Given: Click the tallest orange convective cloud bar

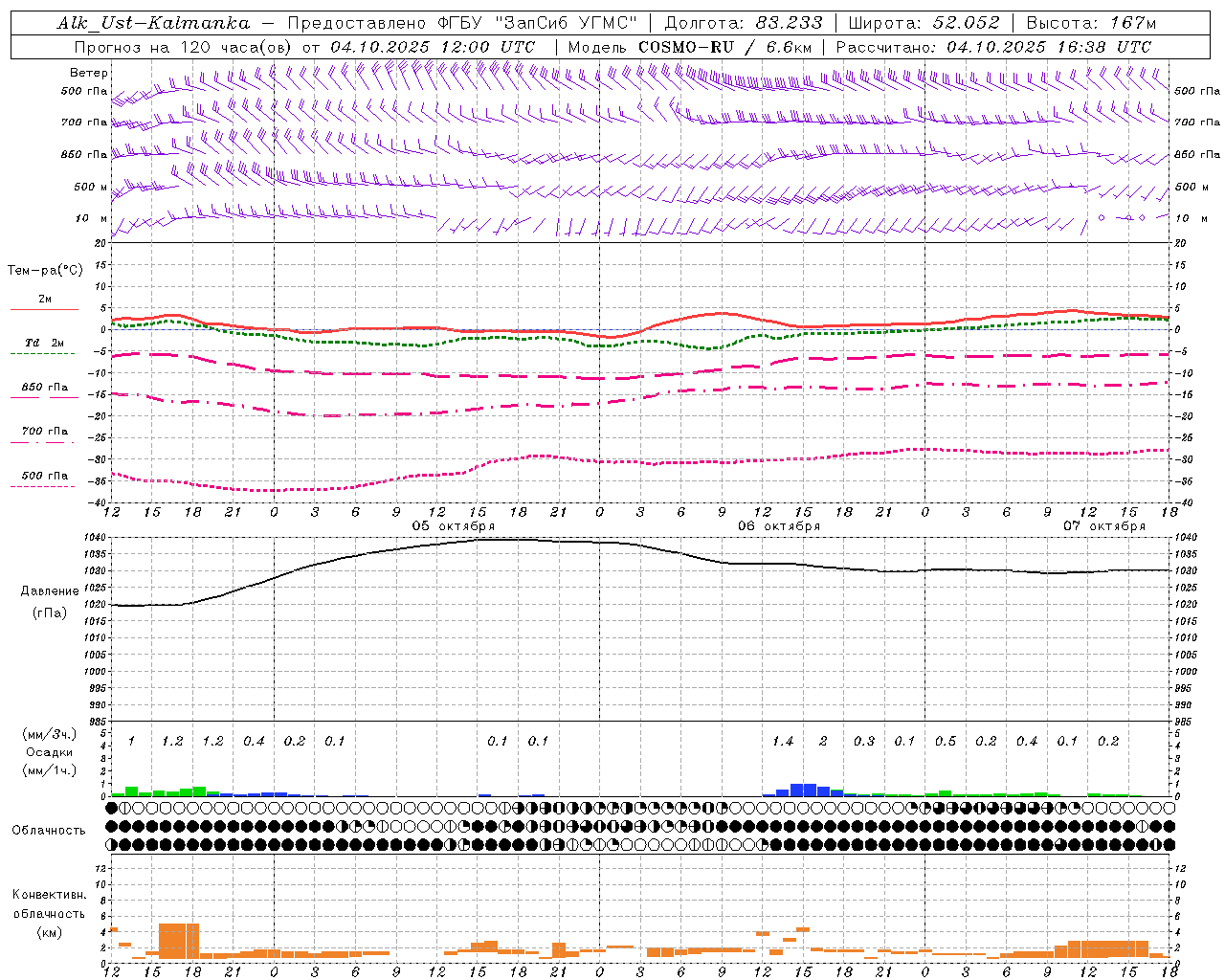Looking at the screenshot, I should pyautogui.click(x=179, y=941).
